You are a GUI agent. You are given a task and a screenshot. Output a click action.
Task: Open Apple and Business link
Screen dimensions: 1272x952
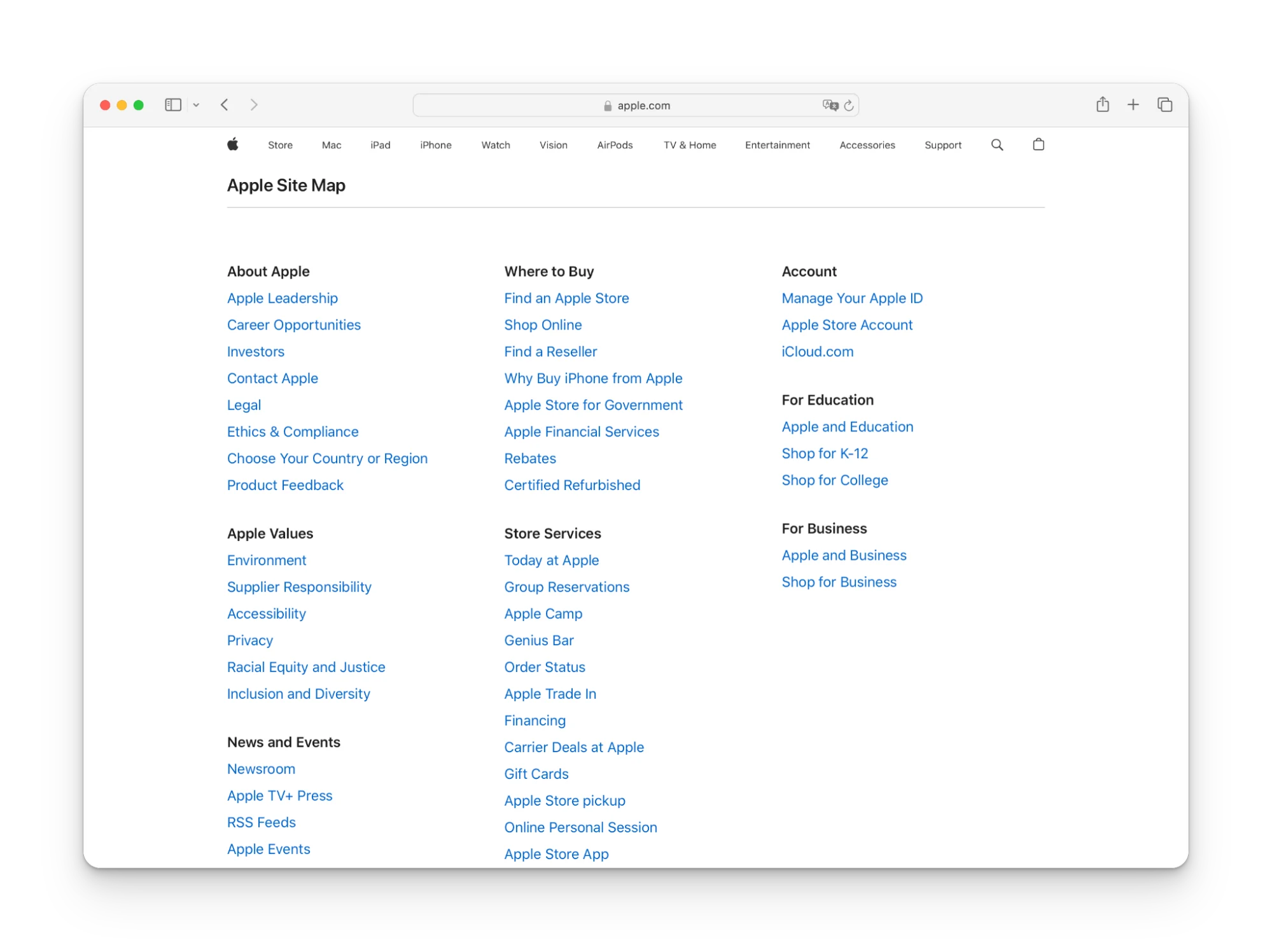(x=844, y=555)
